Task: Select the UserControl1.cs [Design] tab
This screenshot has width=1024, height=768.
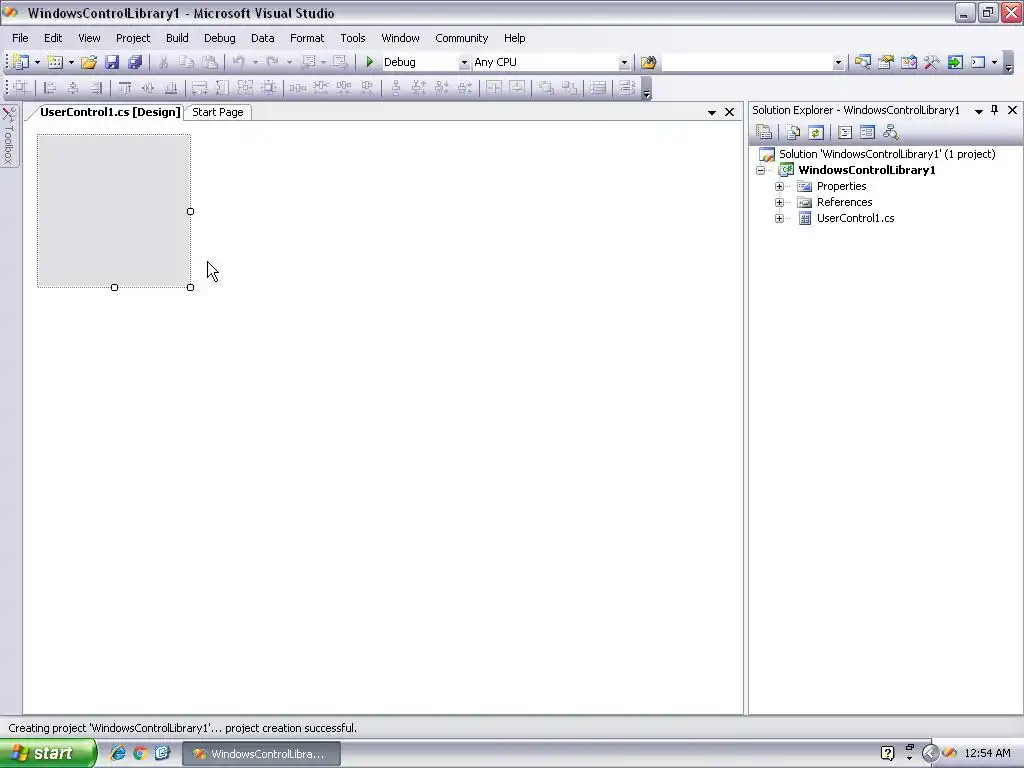Action: [x=110, y=112]
